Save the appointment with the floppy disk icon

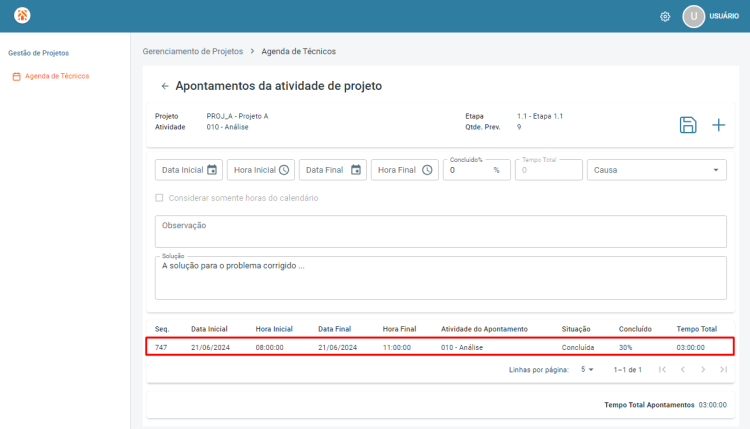point(688,125)
